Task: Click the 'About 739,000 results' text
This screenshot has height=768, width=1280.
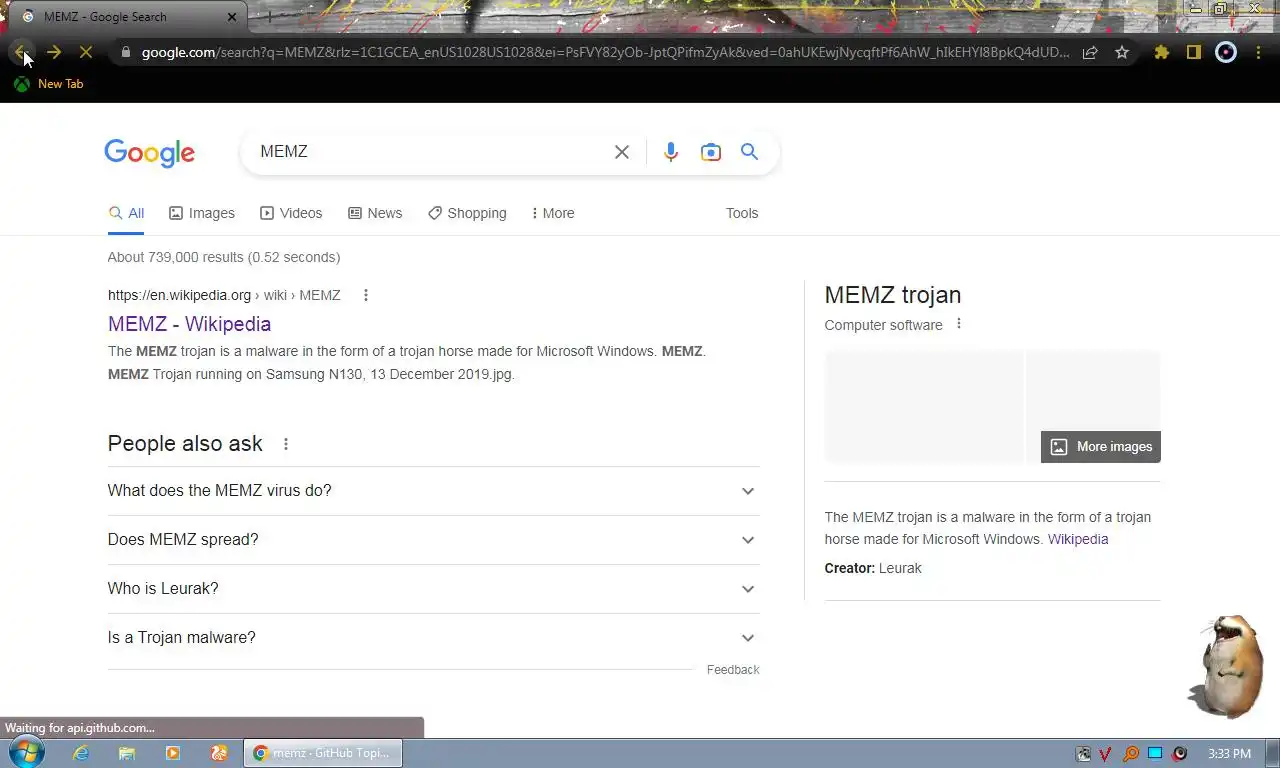Action: (x=224, y=257)
